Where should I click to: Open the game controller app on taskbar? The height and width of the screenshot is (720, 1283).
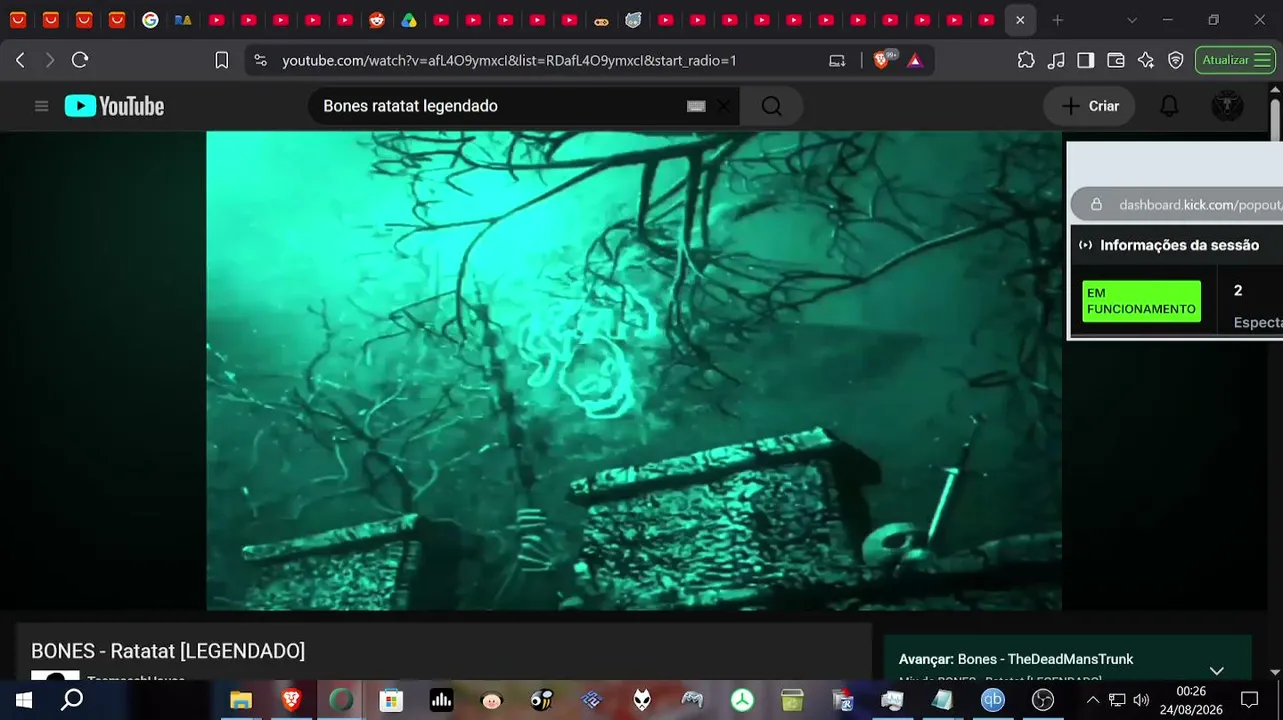pyautogui.click(x=692, y=700)
